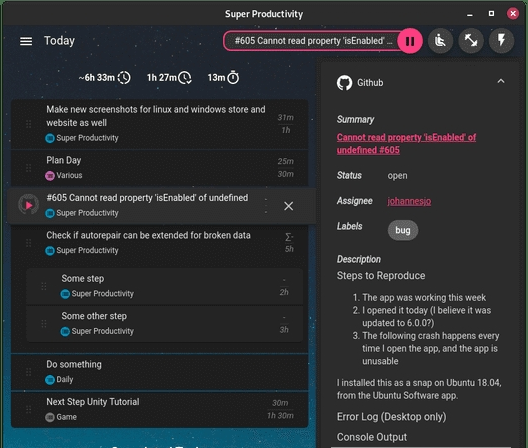Click the 1h 27m worked clock icon

185,78
